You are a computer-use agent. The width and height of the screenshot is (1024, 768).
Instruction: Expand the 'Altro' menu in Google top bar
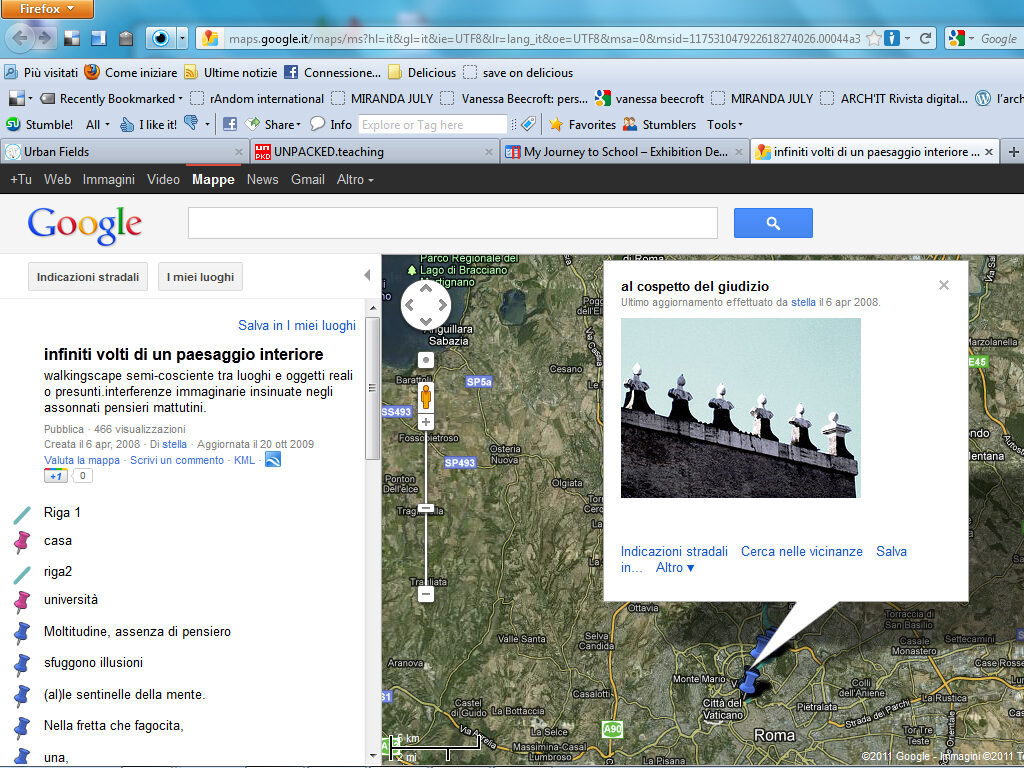[355, 180]
